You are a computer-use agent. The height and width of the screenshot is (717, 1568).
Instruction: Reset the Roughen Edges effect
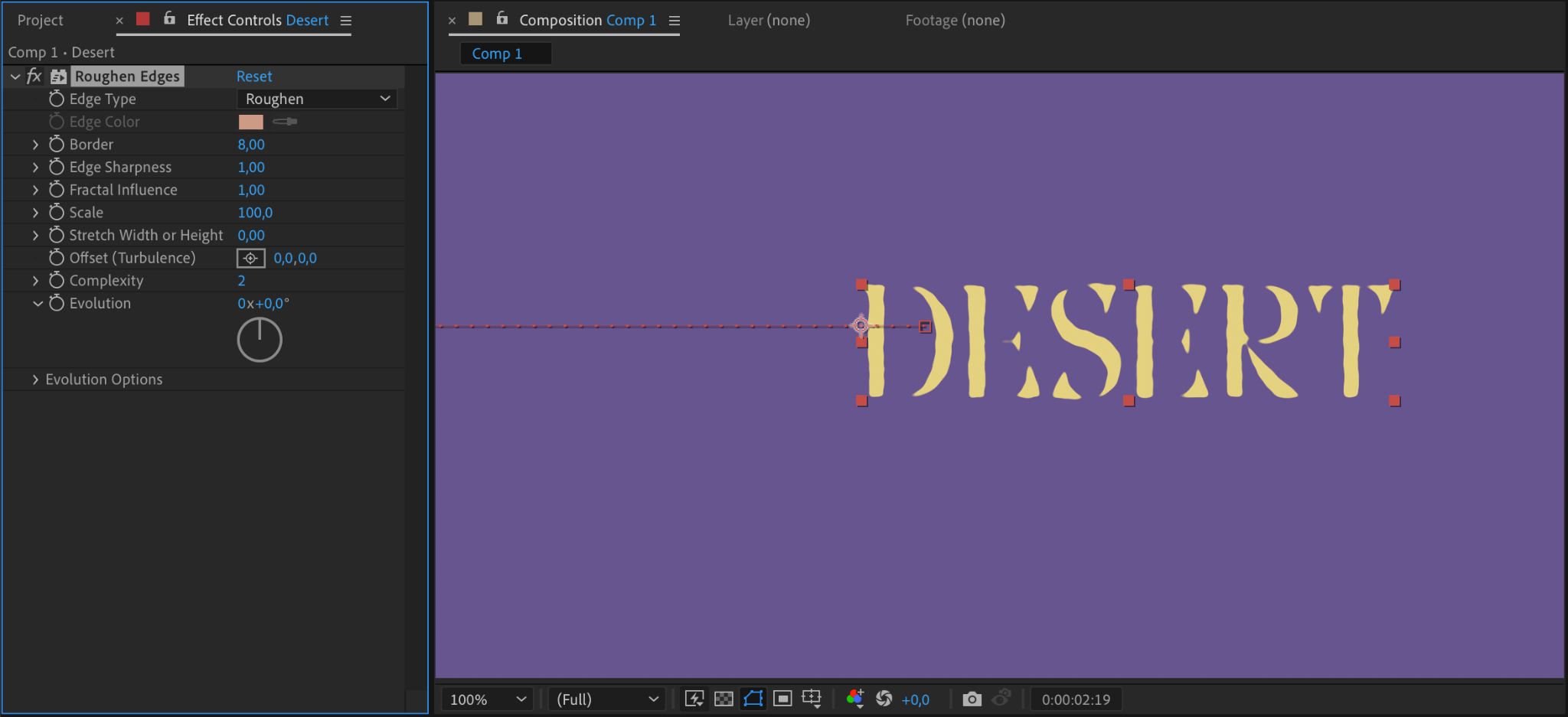click(254, 77)
